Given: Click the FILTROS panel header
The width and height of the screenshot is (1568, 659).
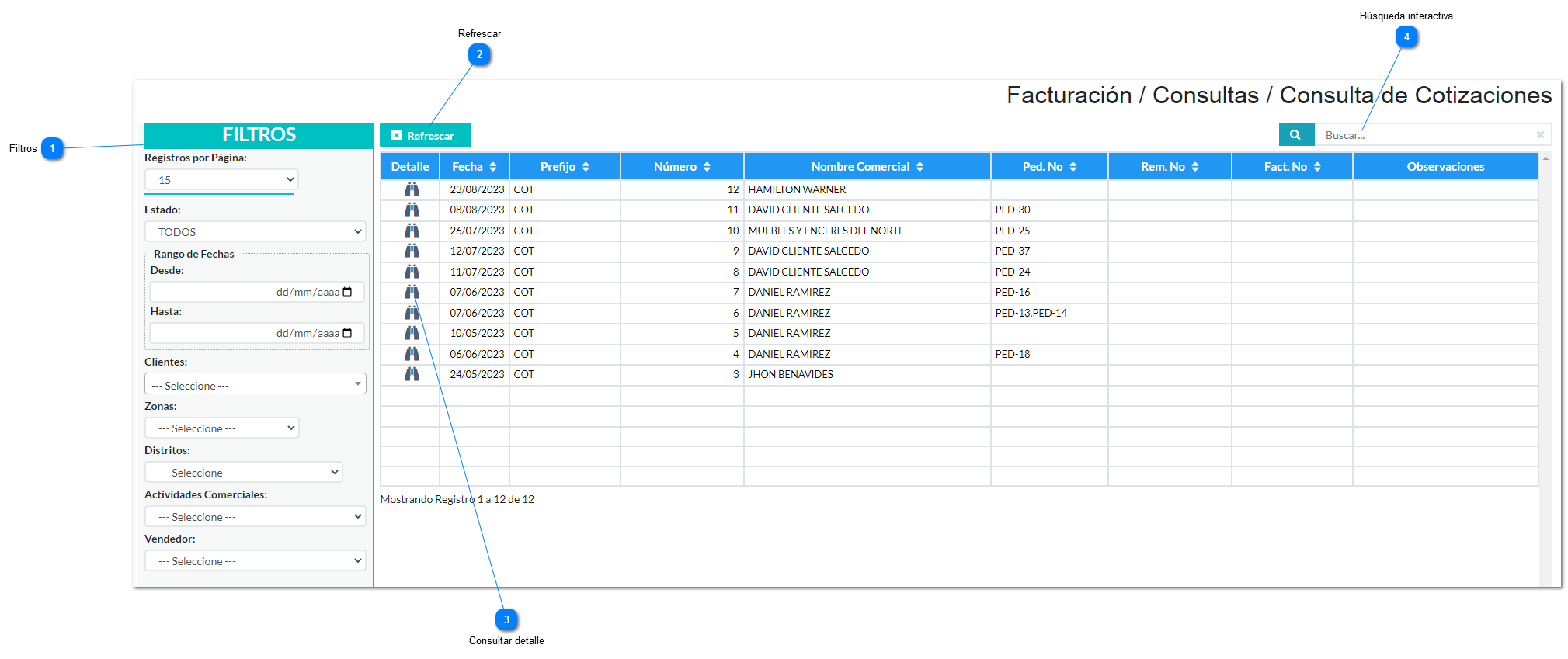Looking at the screenshot, I should 259,135.
